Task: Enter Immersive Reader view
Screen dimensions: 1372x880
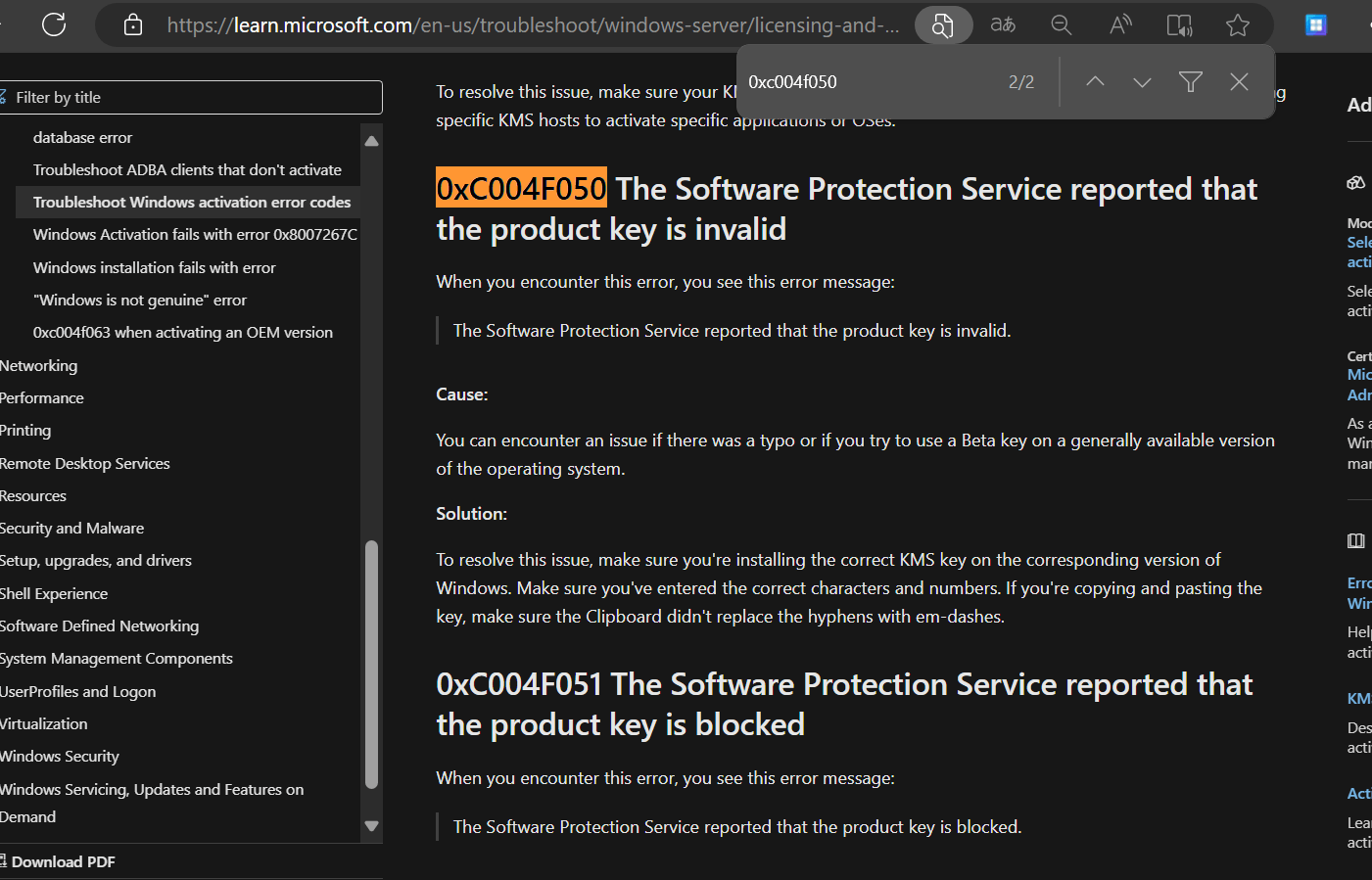Action: (x=1179, y=25)
